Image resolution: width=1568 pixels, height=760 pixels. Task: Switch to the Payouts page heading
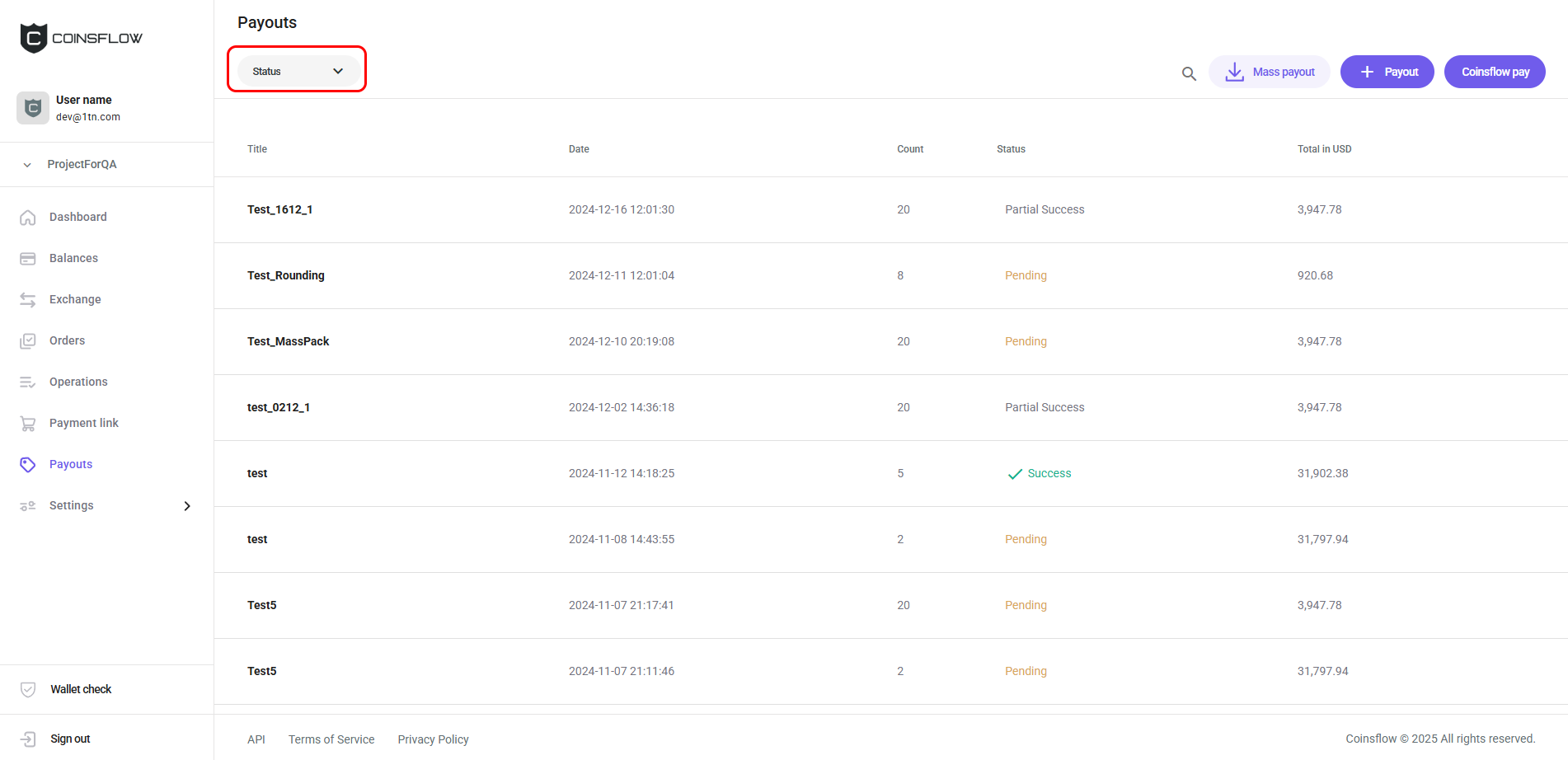(266, 22)
